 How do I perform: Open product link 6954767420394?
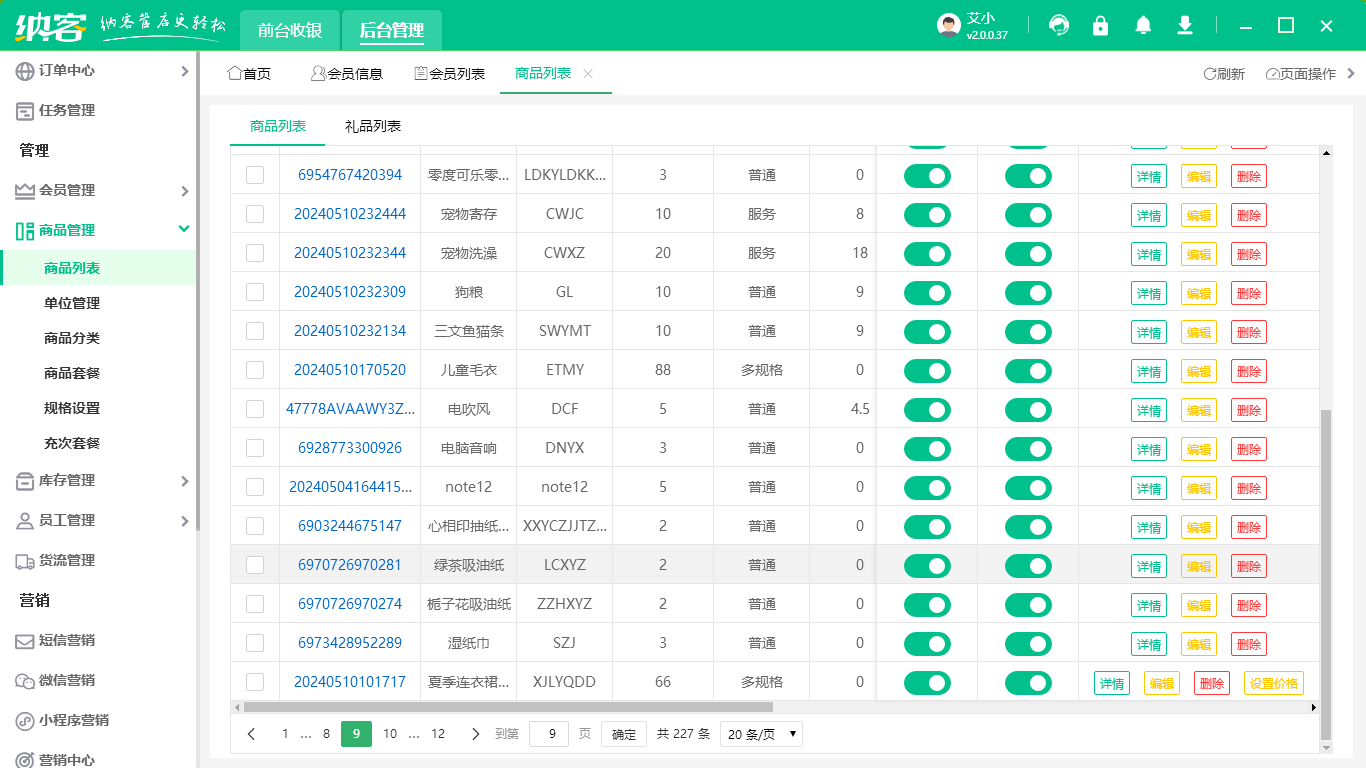coord(350,175)
